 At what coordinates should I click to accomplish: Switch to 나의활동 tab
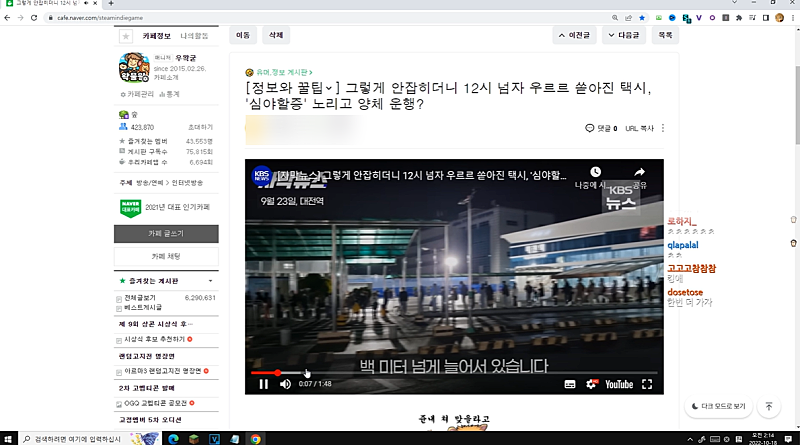coord(194,36)
